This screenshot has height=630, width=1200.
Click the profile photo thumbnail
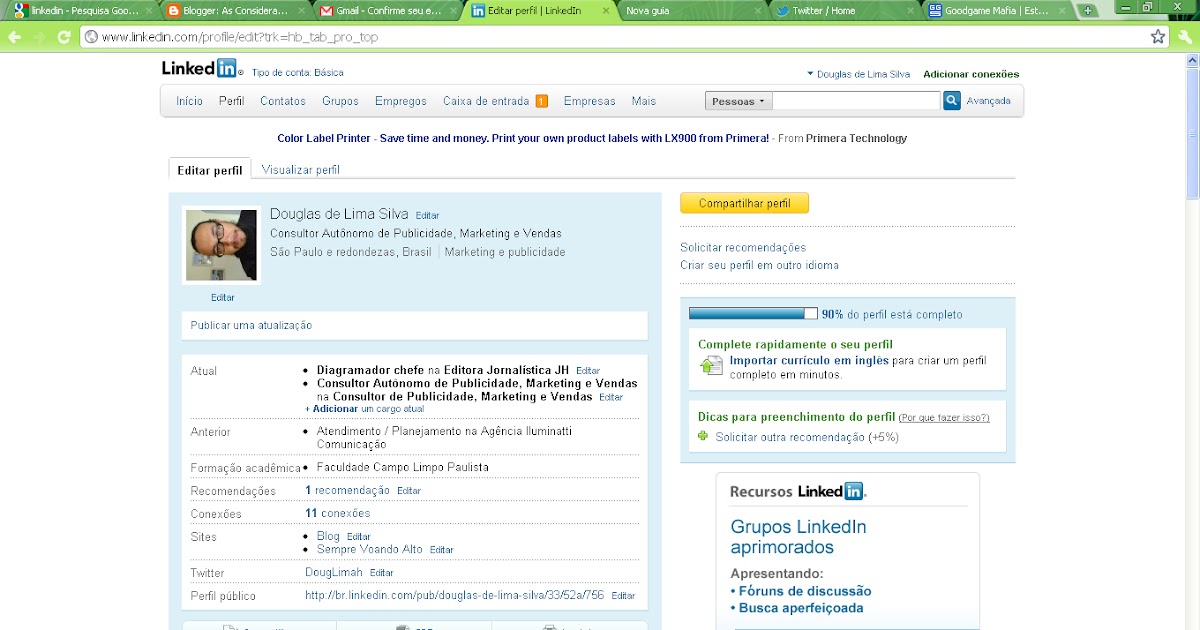click(x=222, y=246)
